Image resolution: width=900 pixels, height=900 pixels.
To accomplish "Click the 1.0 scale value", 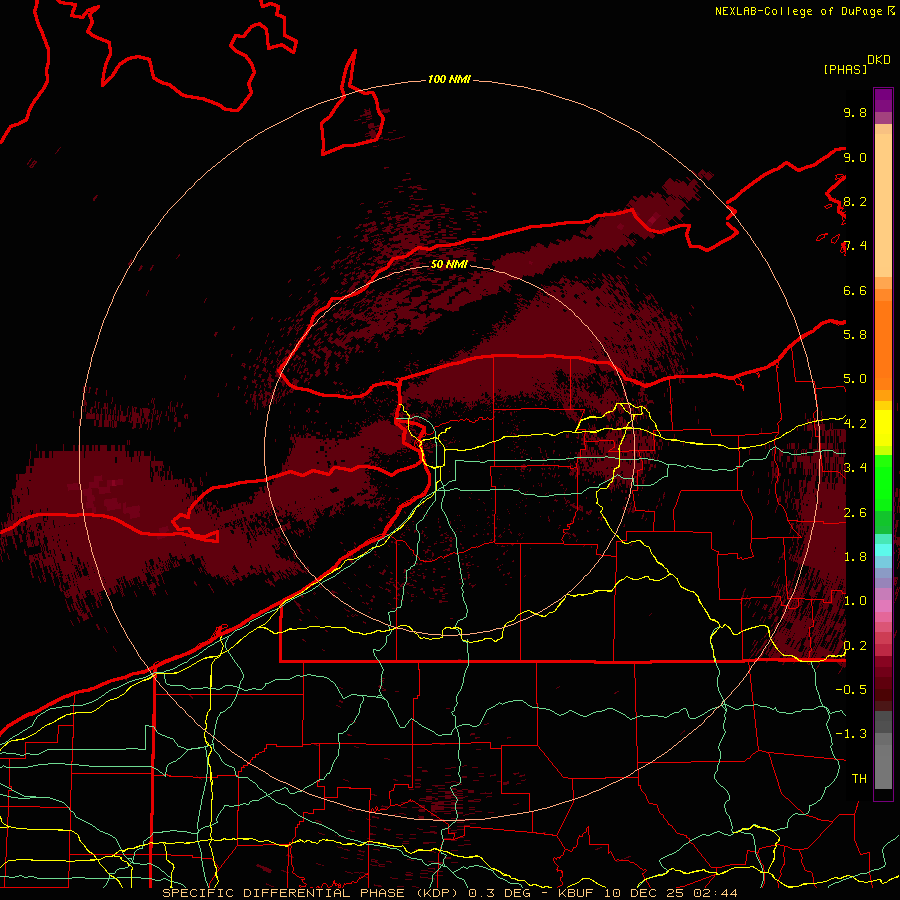I will click(855, 600).
